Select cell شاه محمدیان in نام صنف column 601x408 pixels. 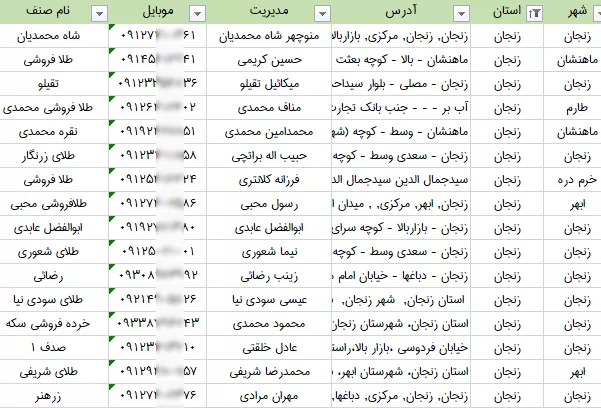click(x=54, y=36)
